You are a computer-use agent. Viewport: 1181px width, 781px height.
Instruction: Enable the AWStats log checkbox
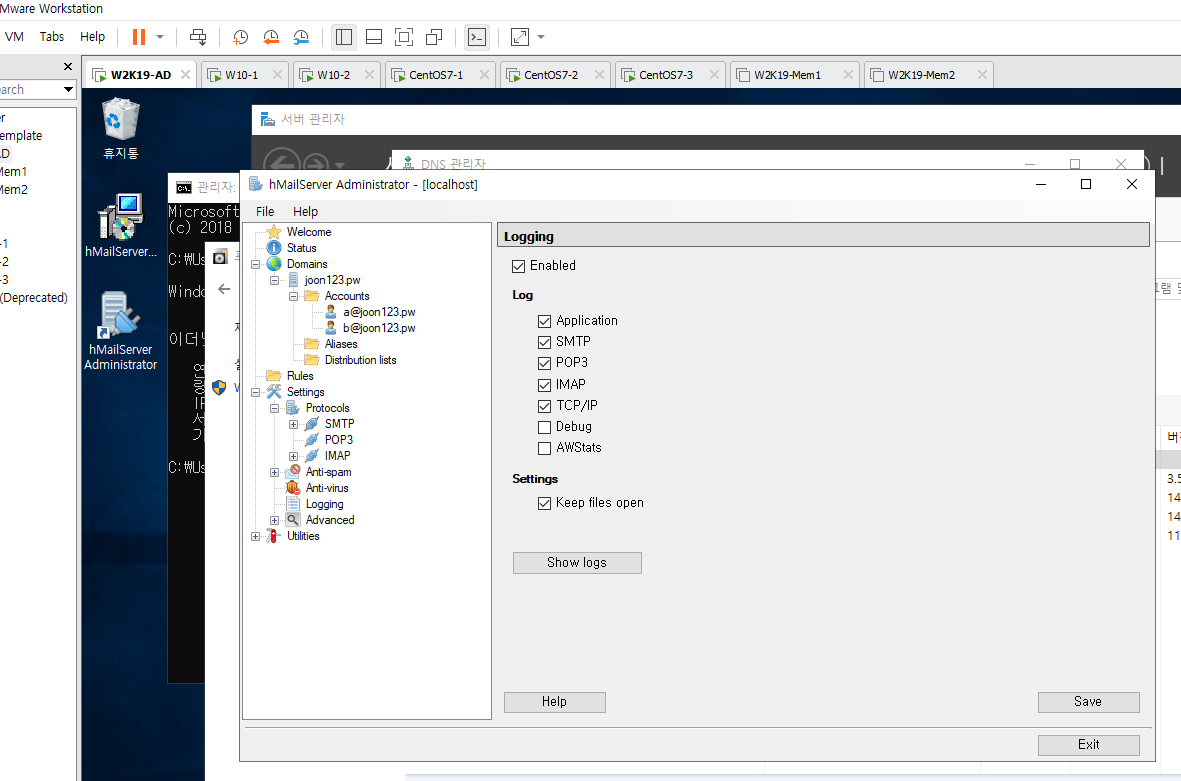click(545, 448)
